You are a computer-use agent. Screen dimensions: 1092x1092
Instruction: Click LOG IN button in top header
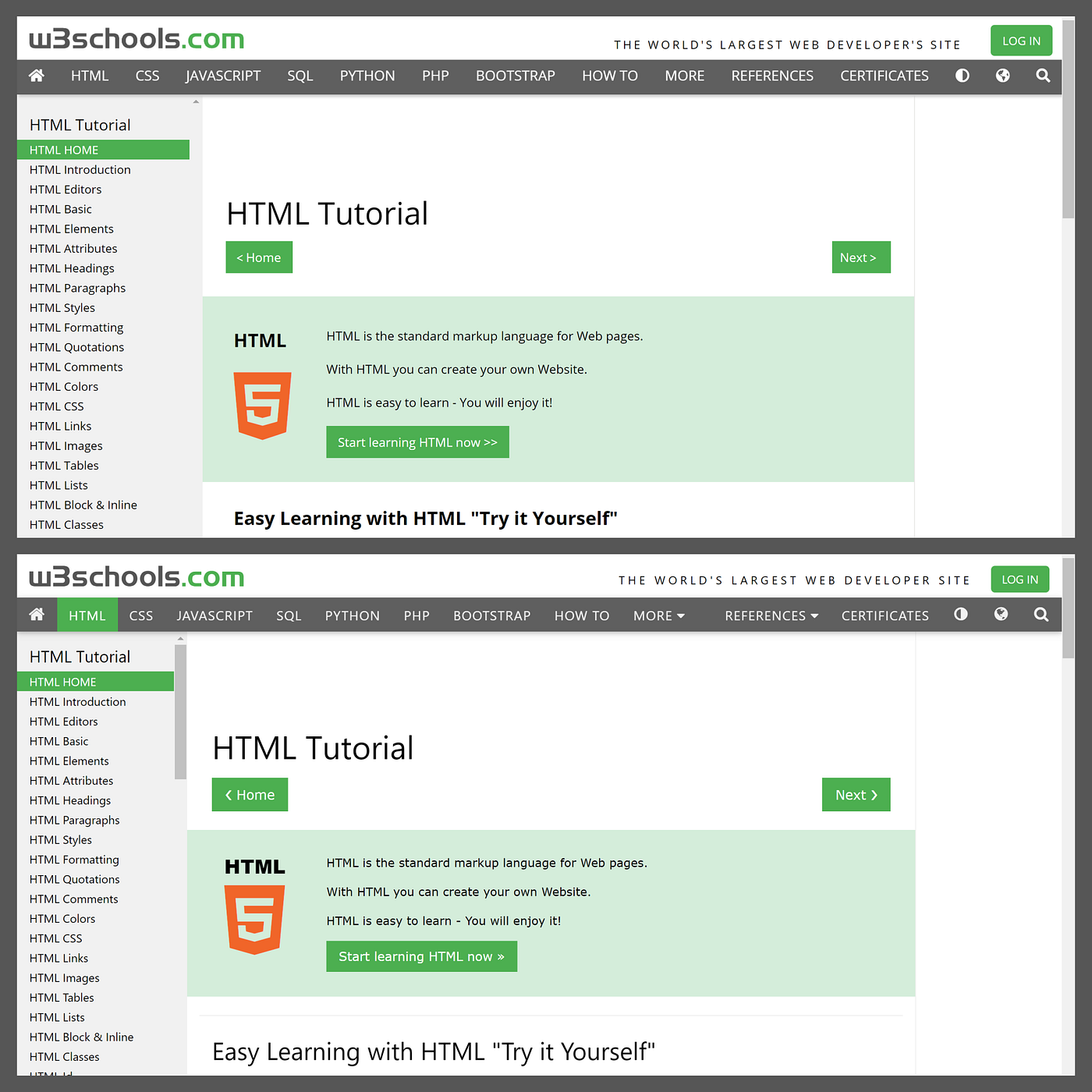1021,41
